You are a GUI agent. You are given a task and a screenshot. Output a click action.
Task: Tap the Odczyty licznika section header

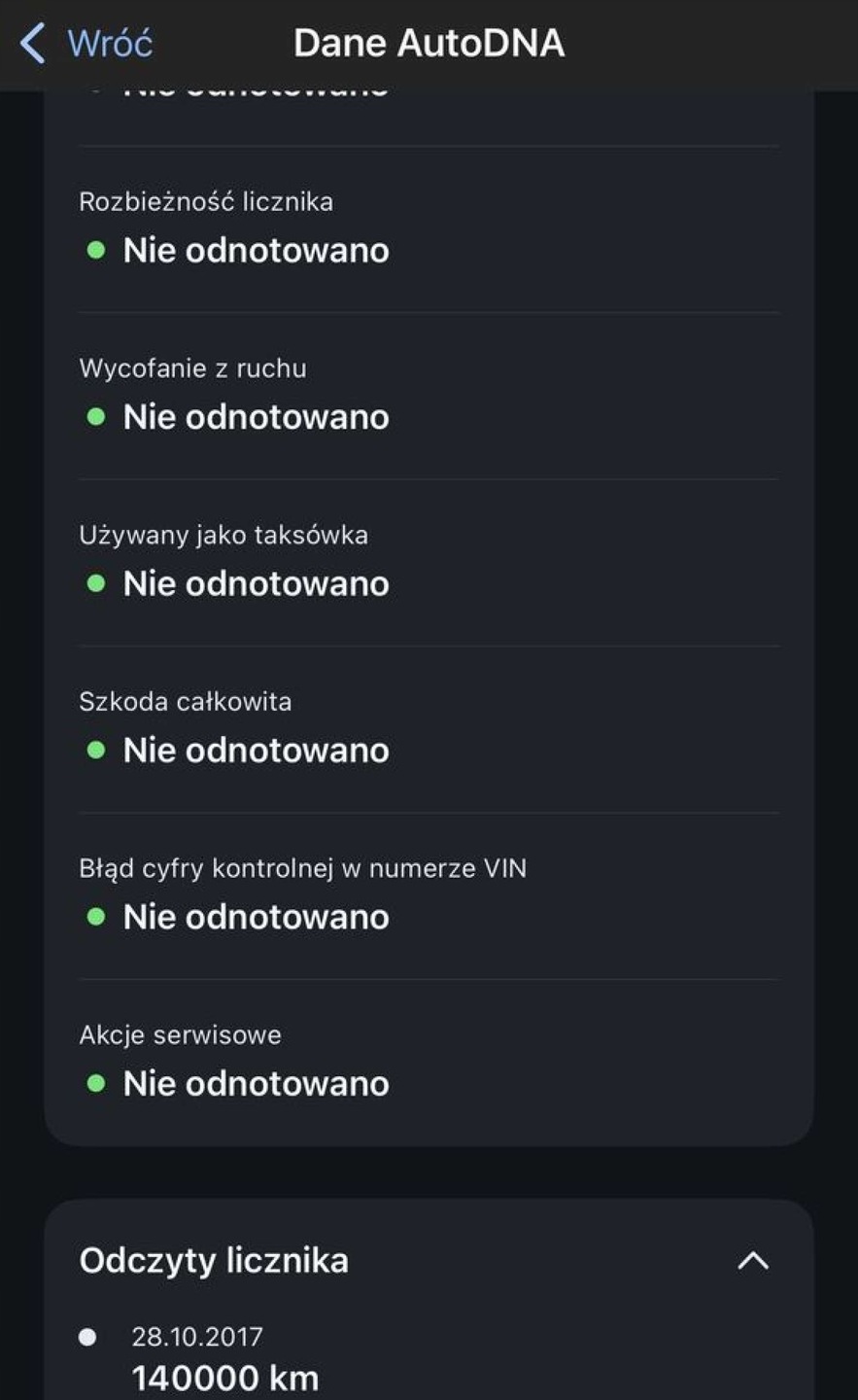(x=214, y=1261)
